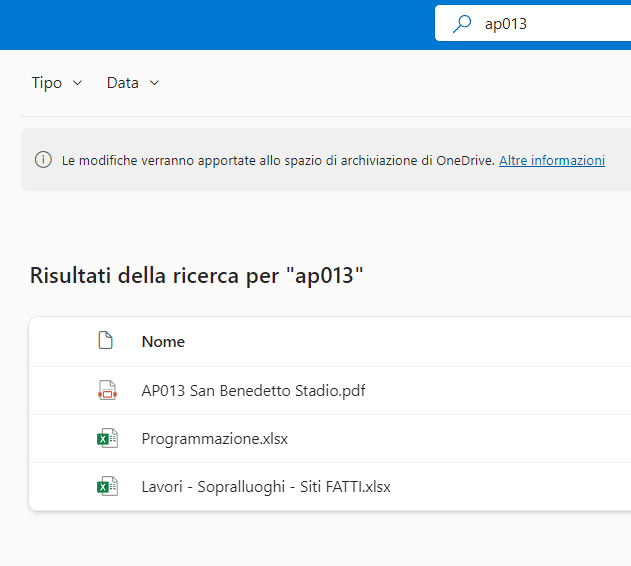Click the PDF icon for AP013 San Benedetto Stadio

pyautogui.click(x=107, y=390)
